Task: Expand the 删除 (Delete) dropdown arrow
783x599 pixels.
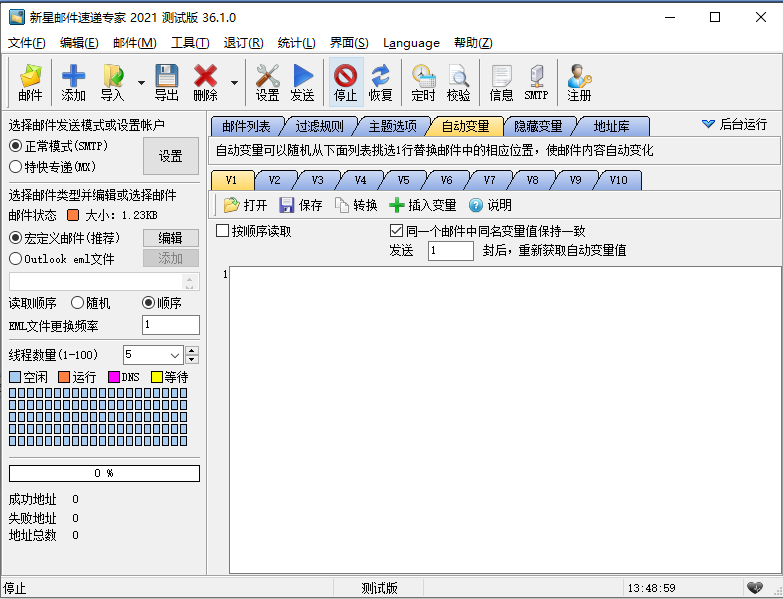Action: pos(235,83)
